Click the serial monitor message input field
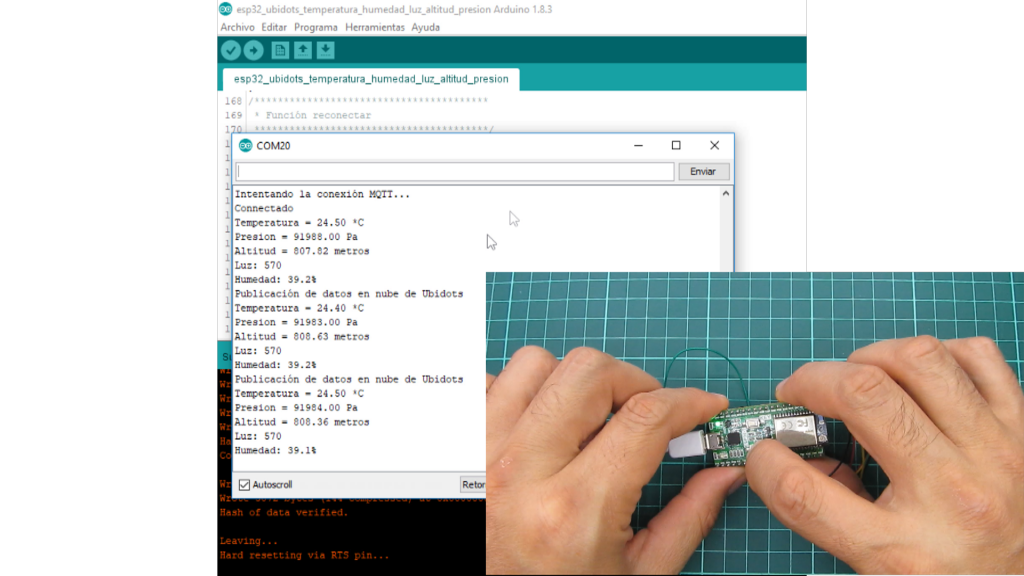1024x576 pixels. (455, 172)
